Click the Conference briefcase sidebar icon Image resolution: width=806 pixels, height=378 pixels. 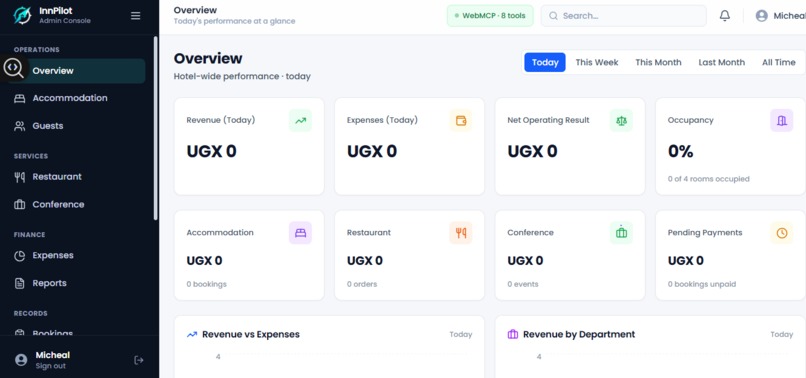click(x=20, y=205)
